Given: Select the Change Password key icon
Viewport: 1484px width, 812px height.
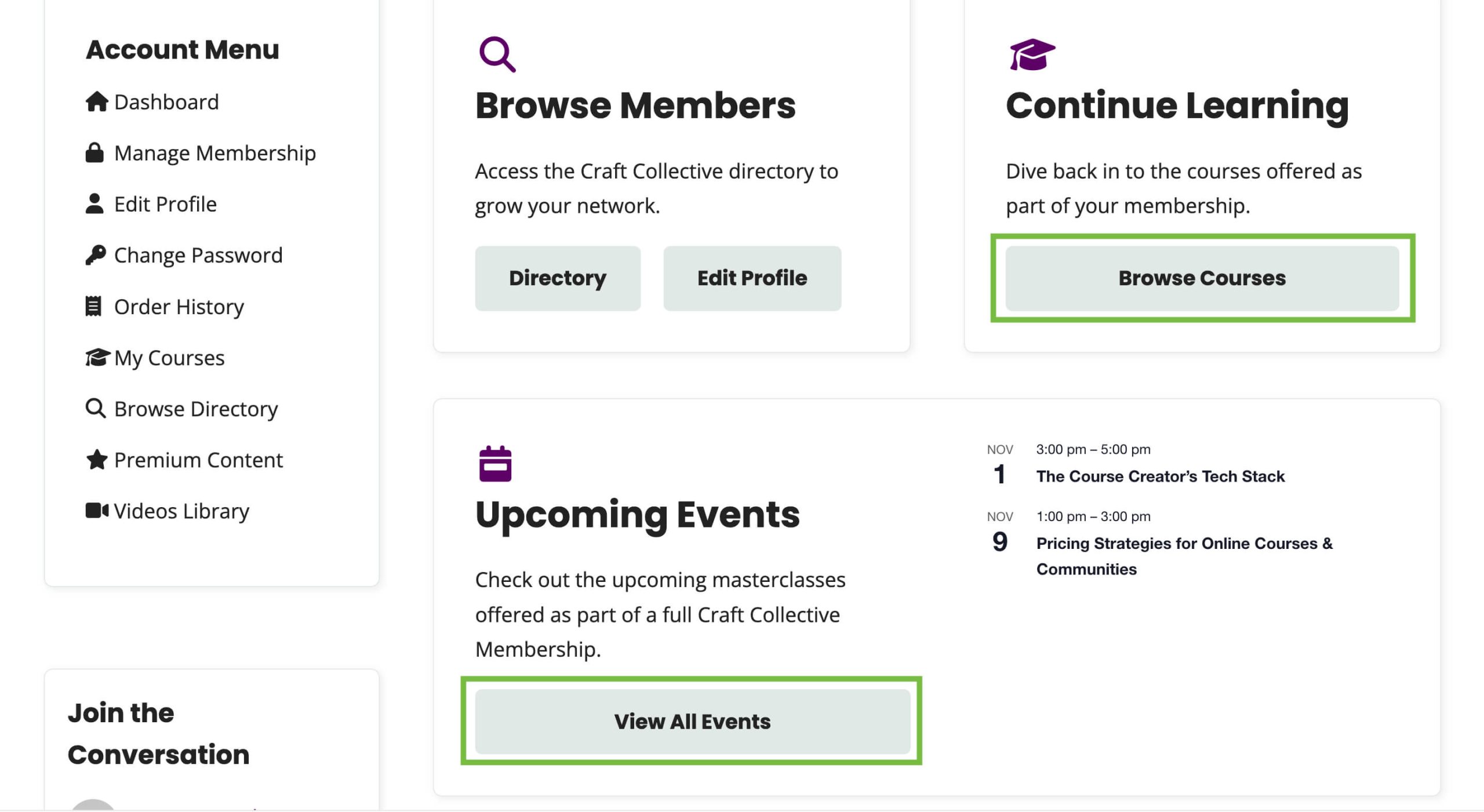Looking at the screenshot, I should 96,254.
